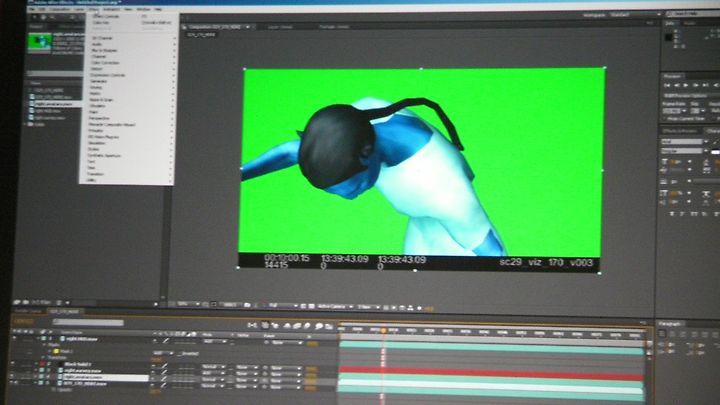Jump to last frame in Preview panel
Viewport: 720px width, 405px height.
click(705, 85)
